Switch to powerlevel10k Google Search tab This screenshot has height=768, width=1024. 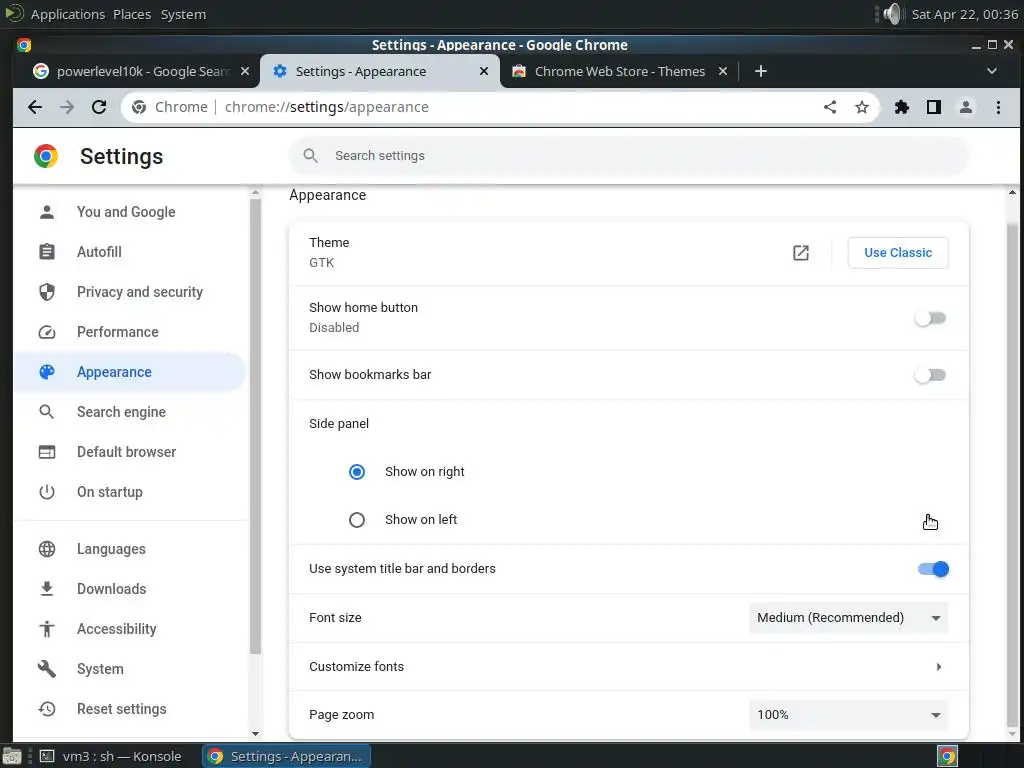[x=142, y=71]
